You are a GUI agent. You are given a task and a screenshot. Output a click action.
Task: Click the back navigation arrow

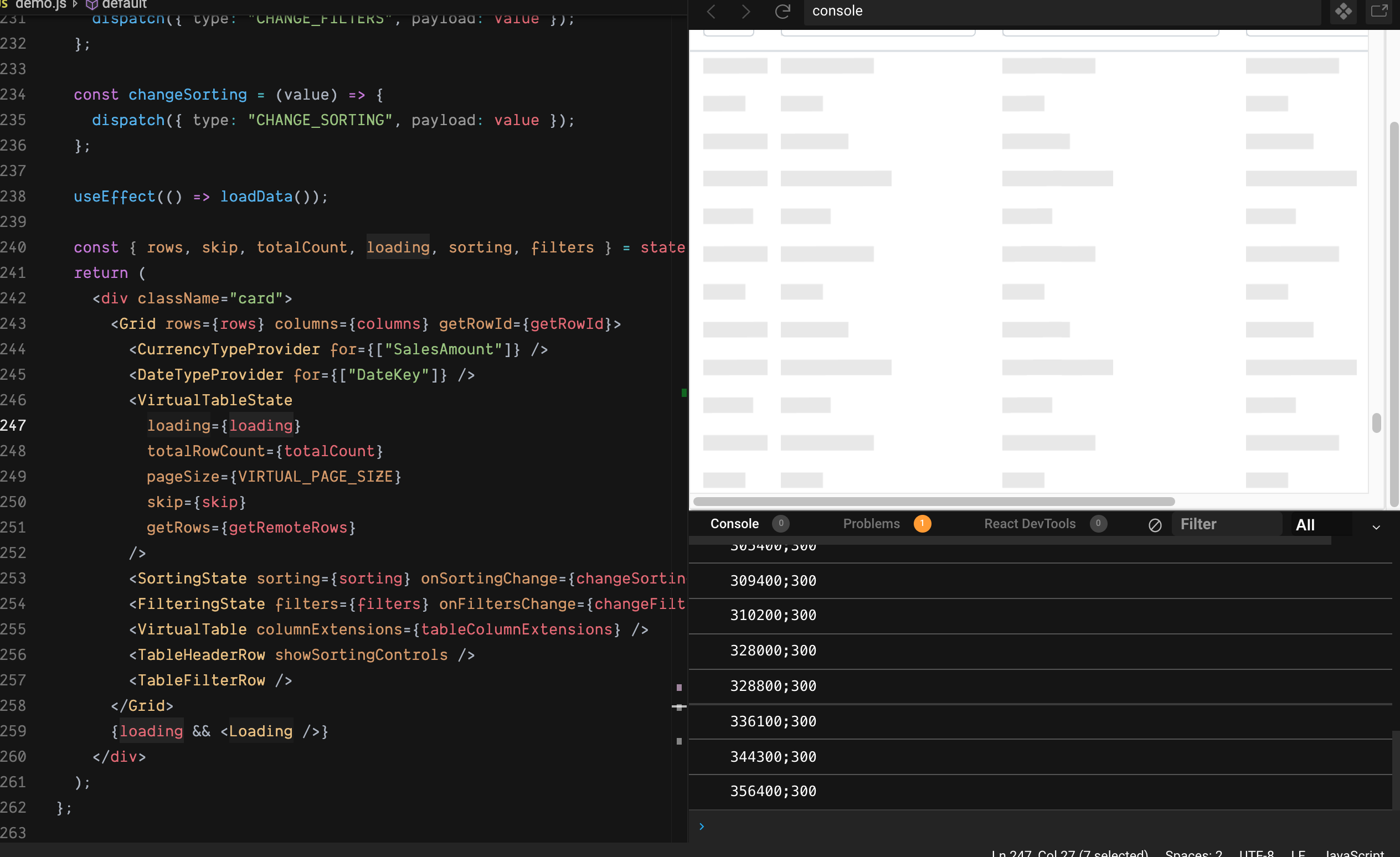click(711, 12)
